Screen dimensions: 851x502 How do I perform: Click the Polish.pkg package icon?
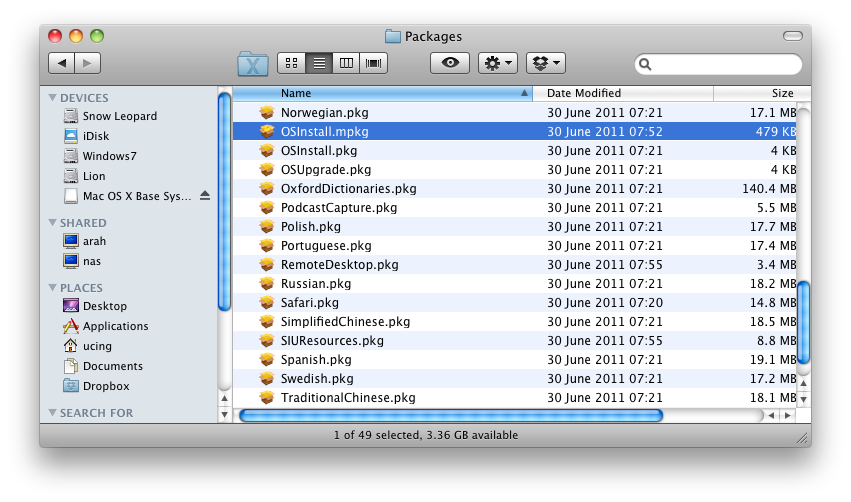coord(266,226)
